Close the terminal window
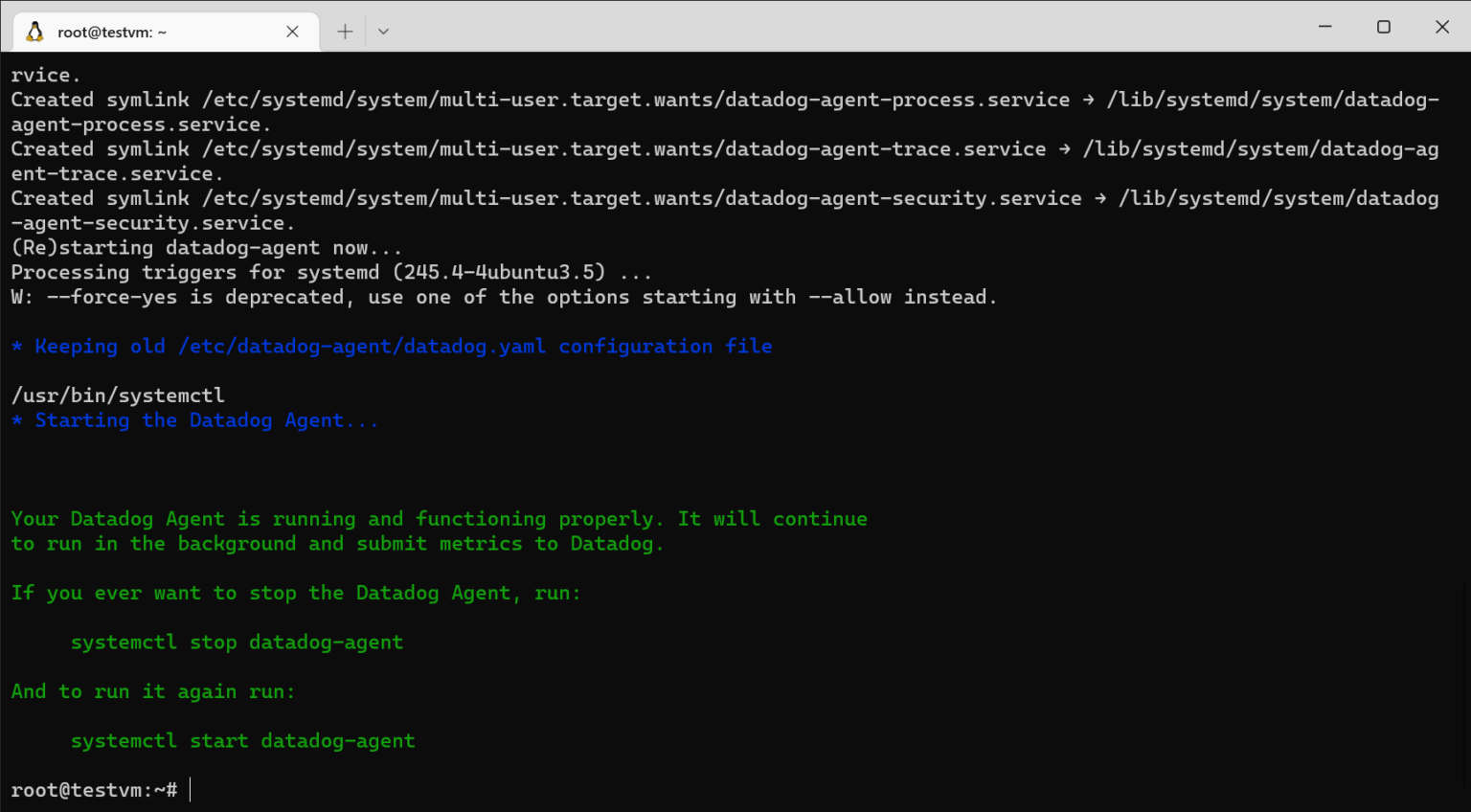1471x812 pixels. (1442, 27)
